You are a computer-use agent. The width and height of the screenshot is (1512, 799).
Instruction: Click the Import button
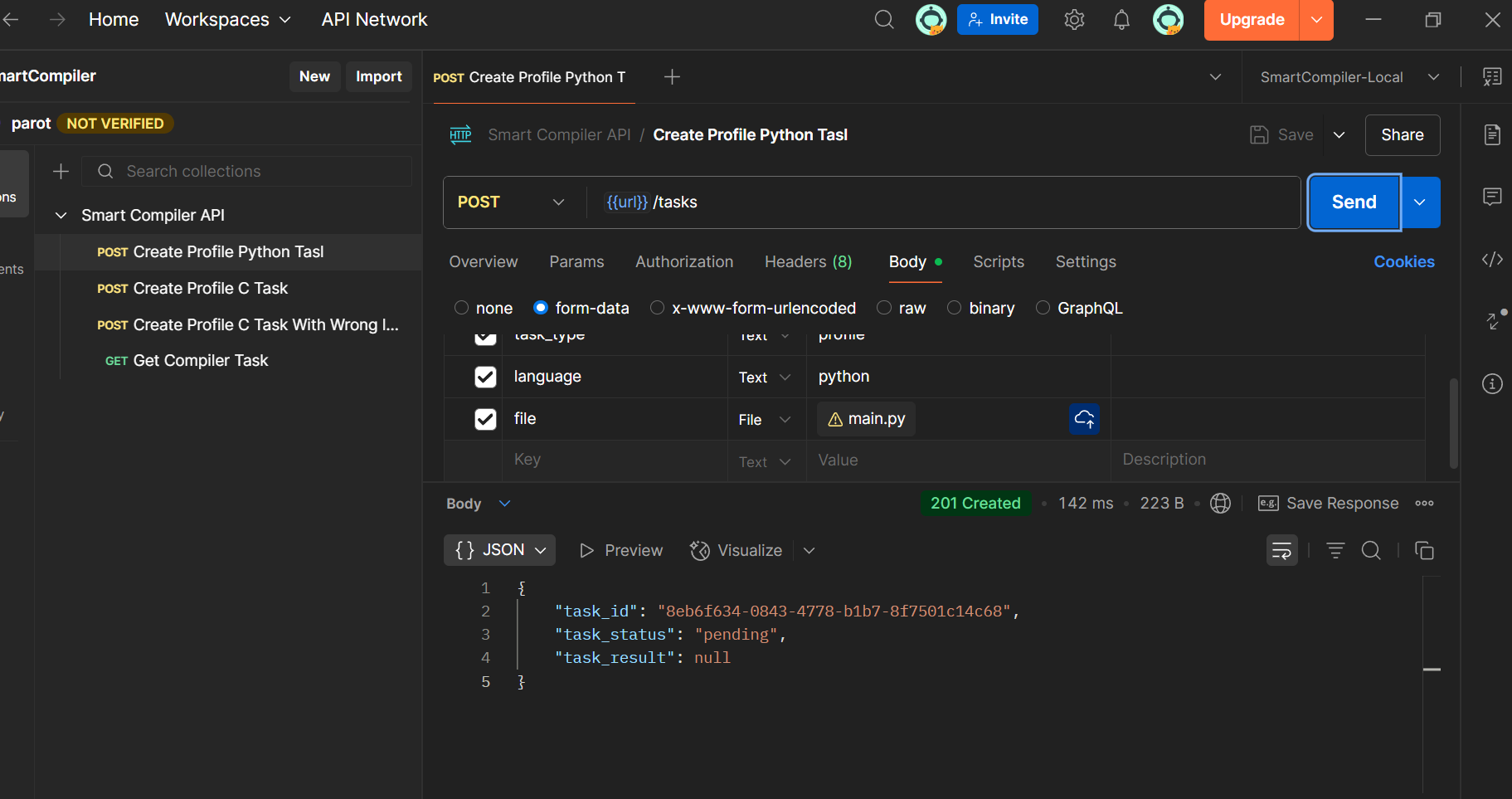click(x=378, y=76)
